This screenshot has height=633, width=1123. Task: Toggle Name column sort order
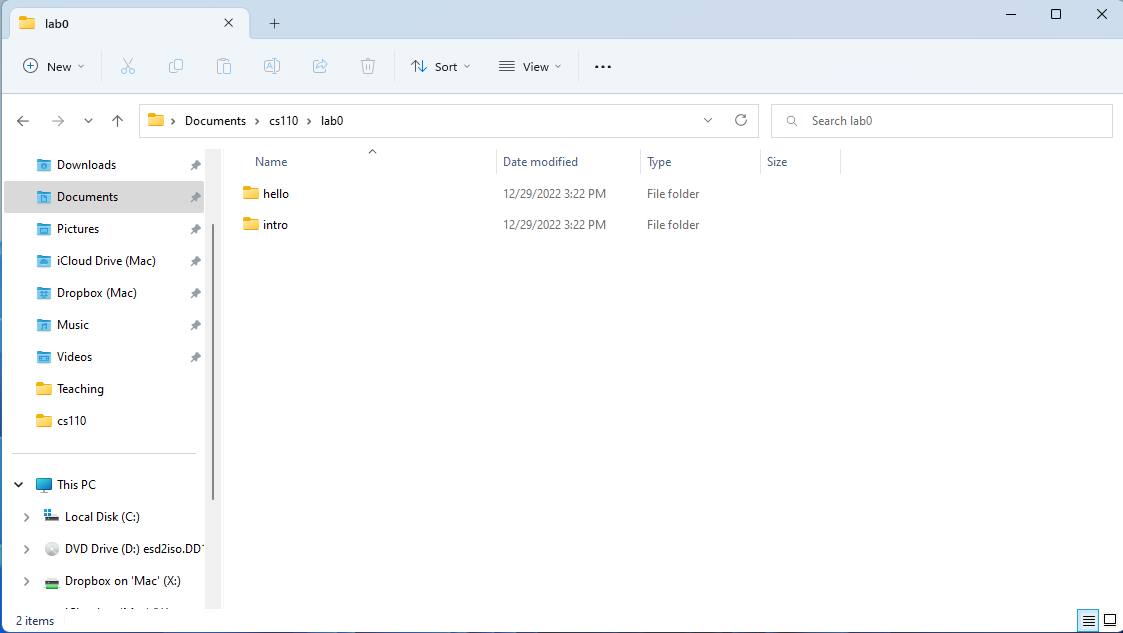pyautogui.click(x=270, y=161)
